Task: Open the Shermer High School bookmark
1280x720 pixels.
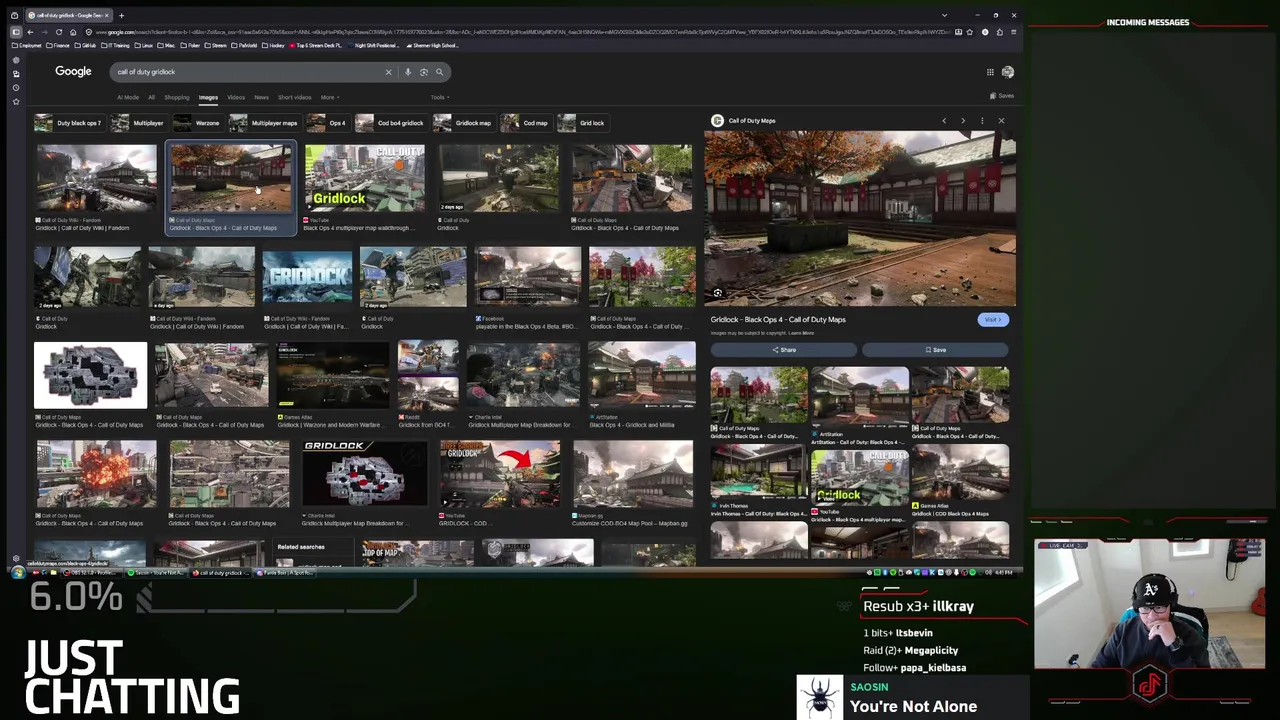Action: pos(434,46)
